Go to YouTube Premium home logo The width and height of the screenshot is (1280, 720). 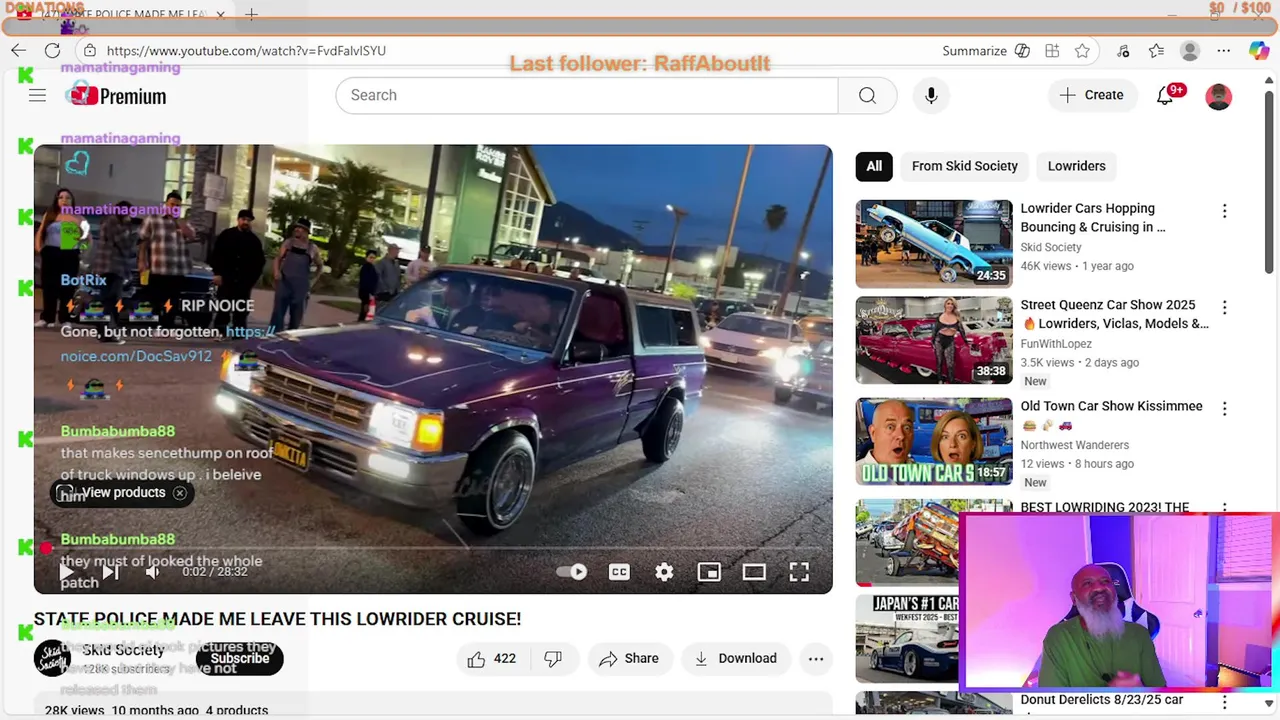coord(115,96)
